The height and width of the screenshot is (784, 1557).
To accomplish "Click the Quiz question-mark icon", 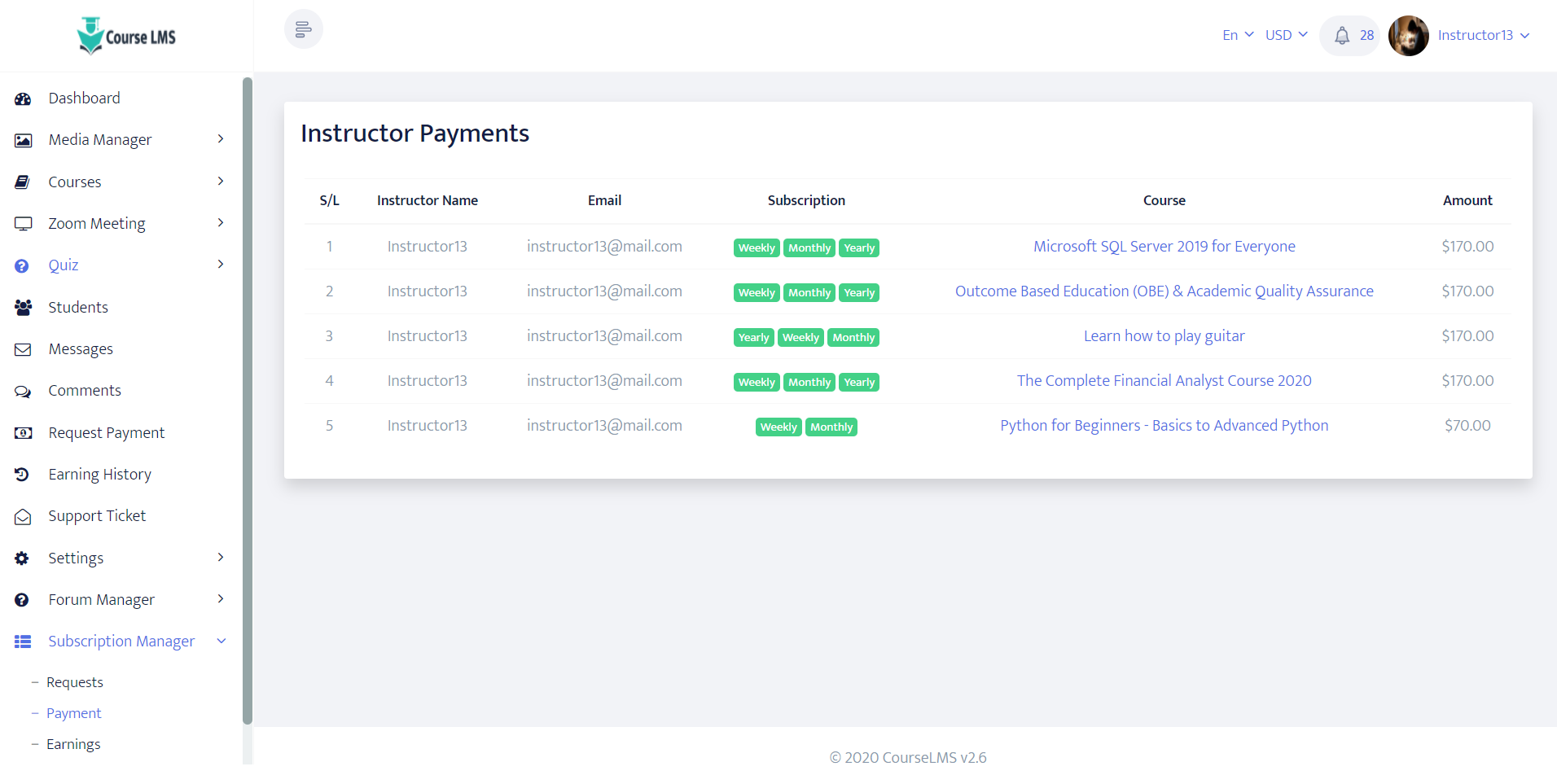I will point(22,265).
